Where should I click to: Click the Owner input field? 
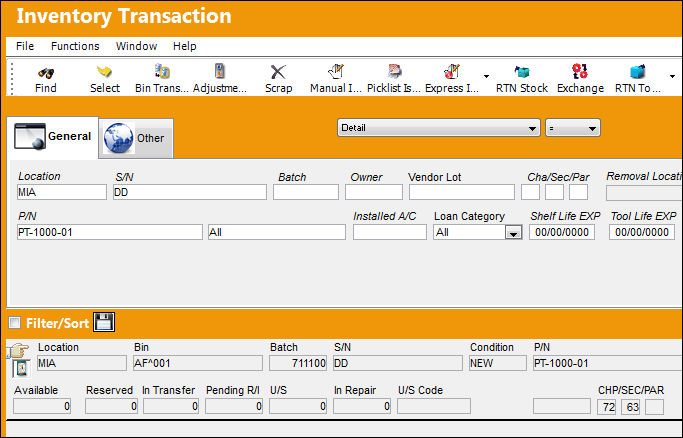374,192
